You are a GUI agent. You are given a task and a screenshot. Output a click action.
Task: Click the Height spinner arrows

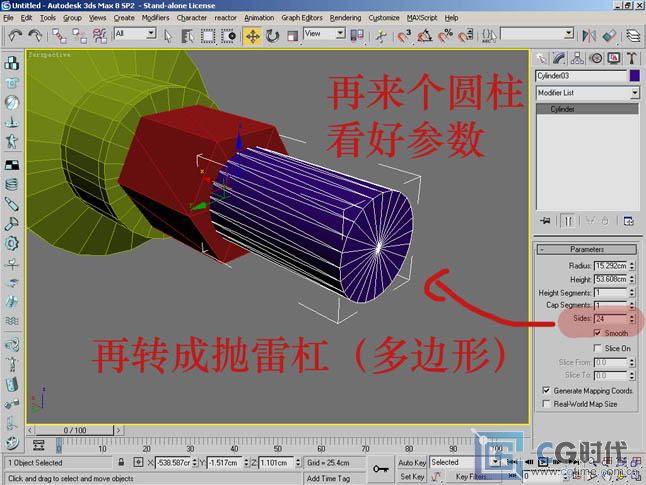(x=632, y=279)
